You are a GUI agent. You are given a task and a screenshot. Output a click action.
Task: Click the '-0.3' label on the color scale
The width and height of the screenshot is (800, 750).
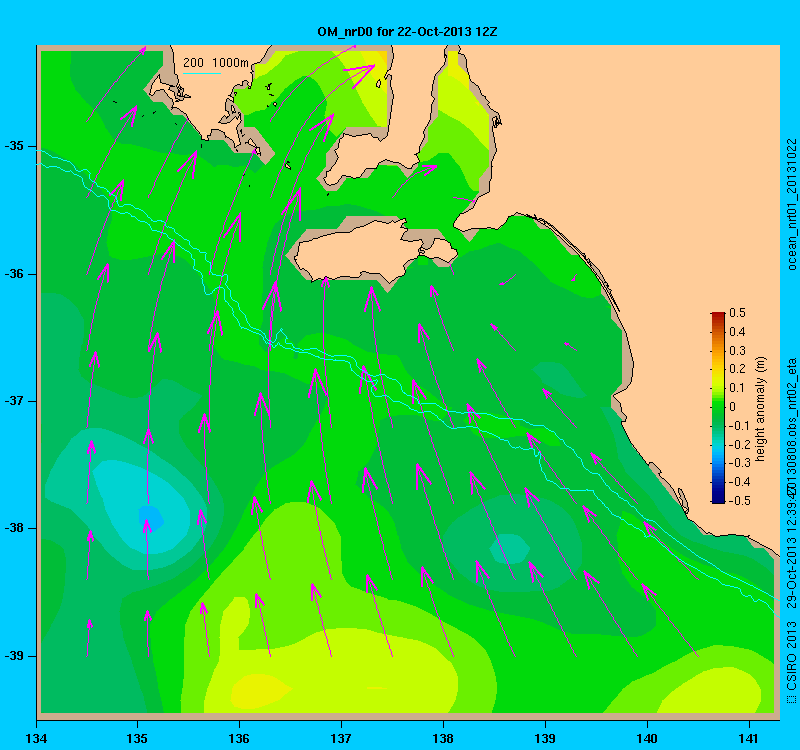point(739,463)
